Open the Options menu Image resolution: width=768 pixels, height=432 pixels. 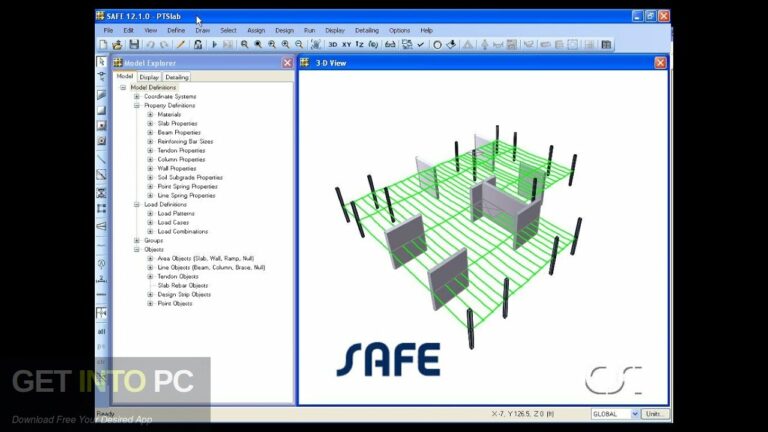click(x=399, y=30)
